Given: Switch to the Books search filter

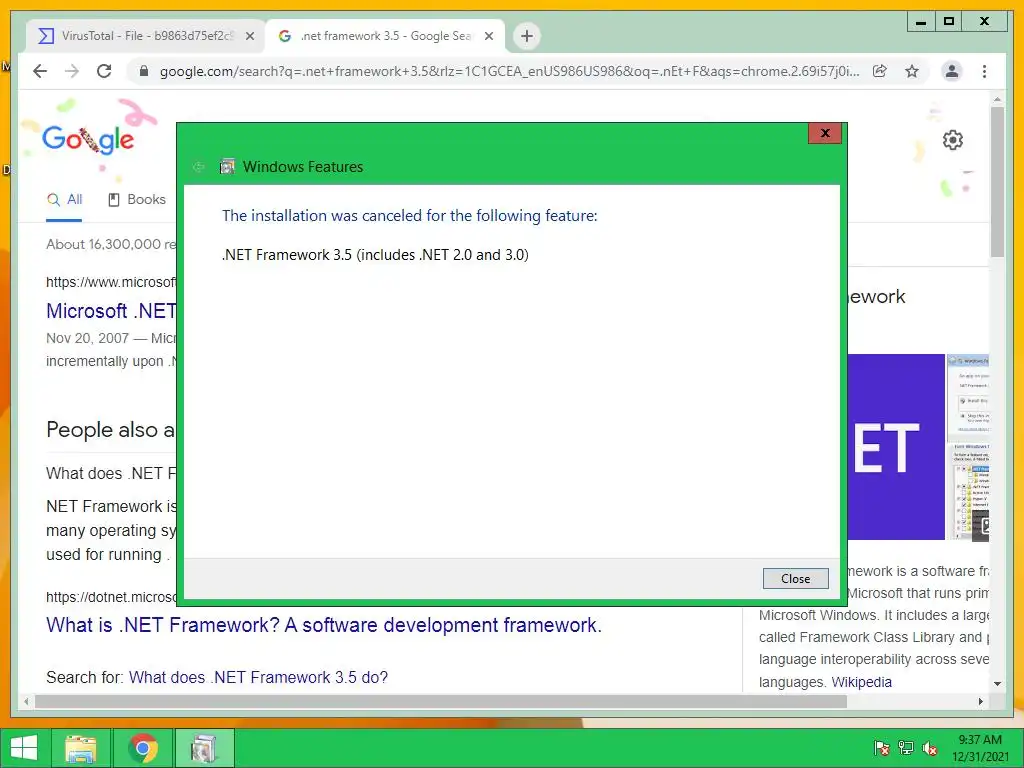Looking at the screenshot, I should [137, 200].
